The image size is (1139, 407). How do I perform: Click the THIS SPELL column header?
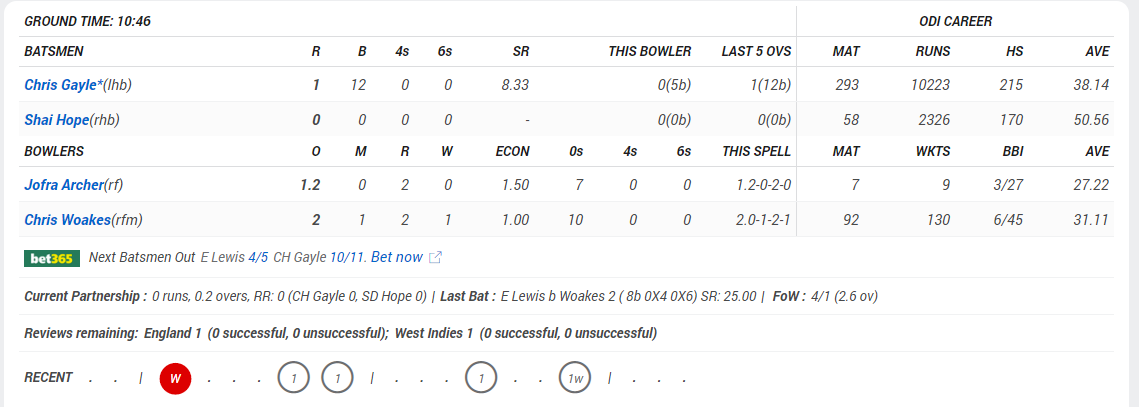[x=756, y=152]
